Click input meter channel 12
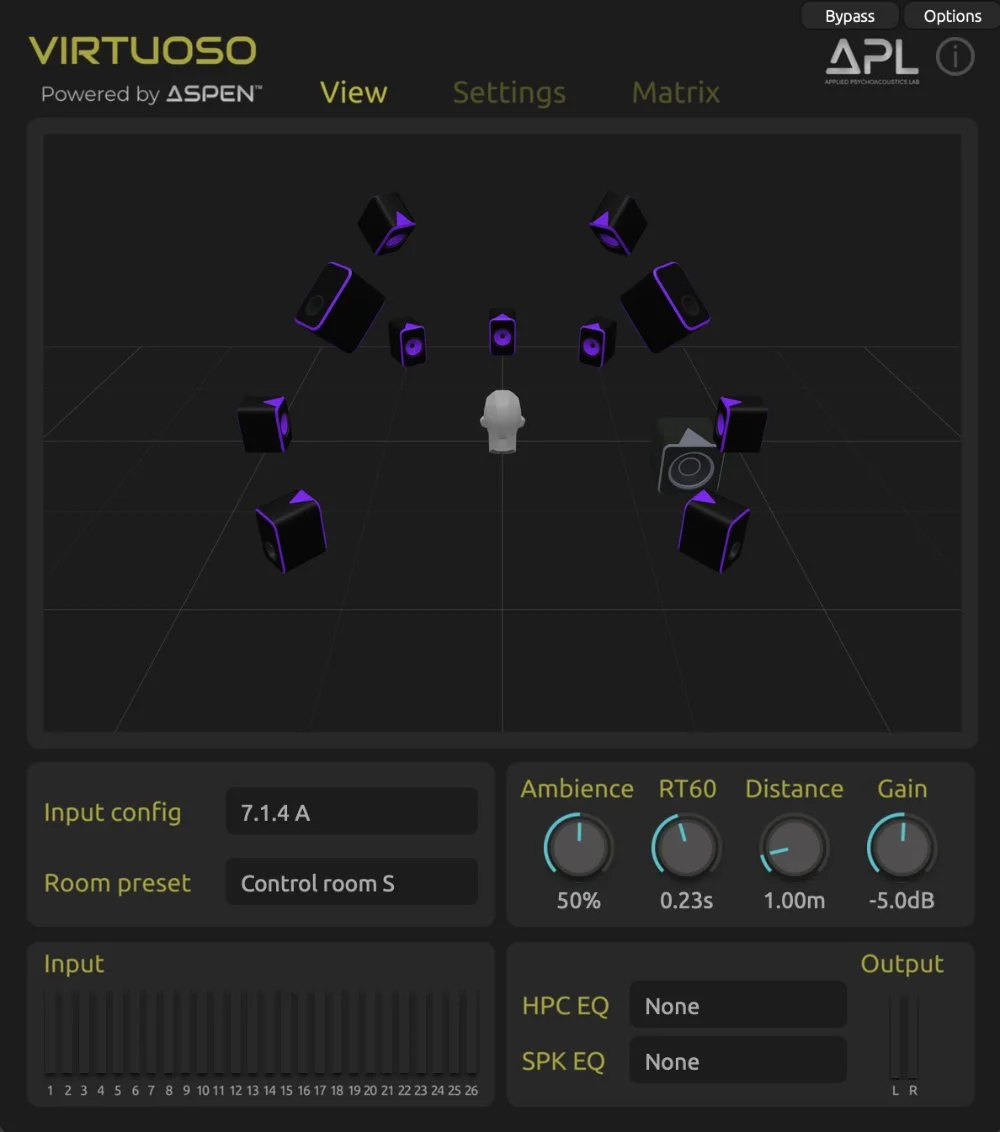The image size is (1000, 1132). (235, 1032)
